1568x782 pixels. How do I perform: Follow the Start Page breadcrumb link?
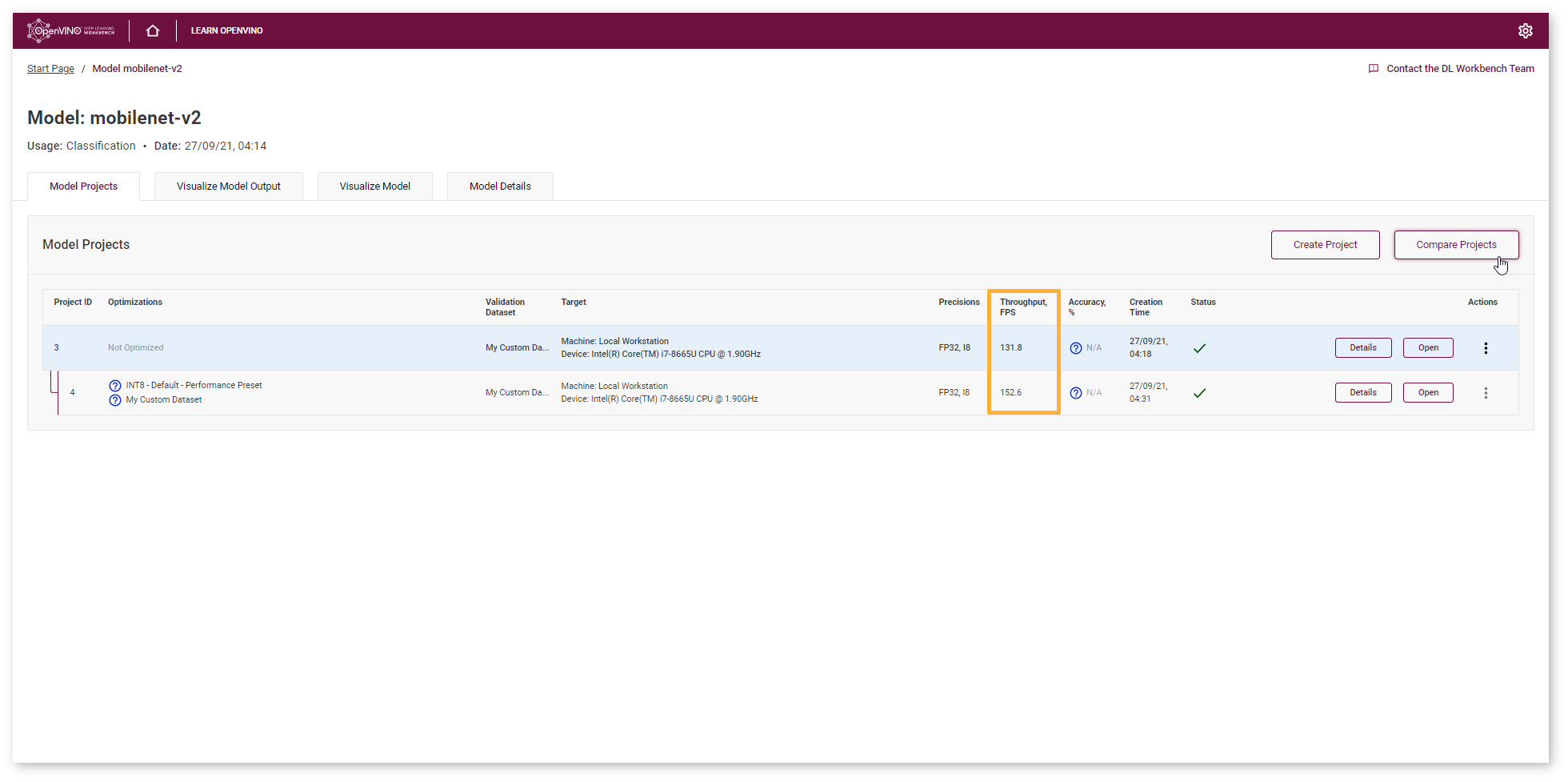pyautogui.click(x=50, y=69)
